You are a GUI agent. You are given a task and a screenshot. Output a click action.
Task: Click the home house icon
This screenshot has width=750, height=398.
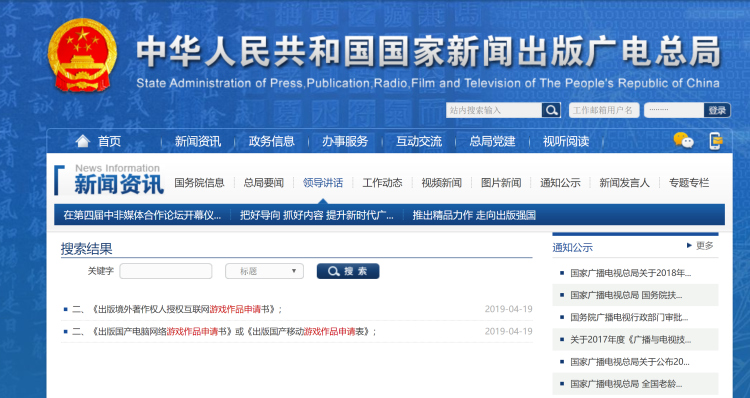[82, 141]
